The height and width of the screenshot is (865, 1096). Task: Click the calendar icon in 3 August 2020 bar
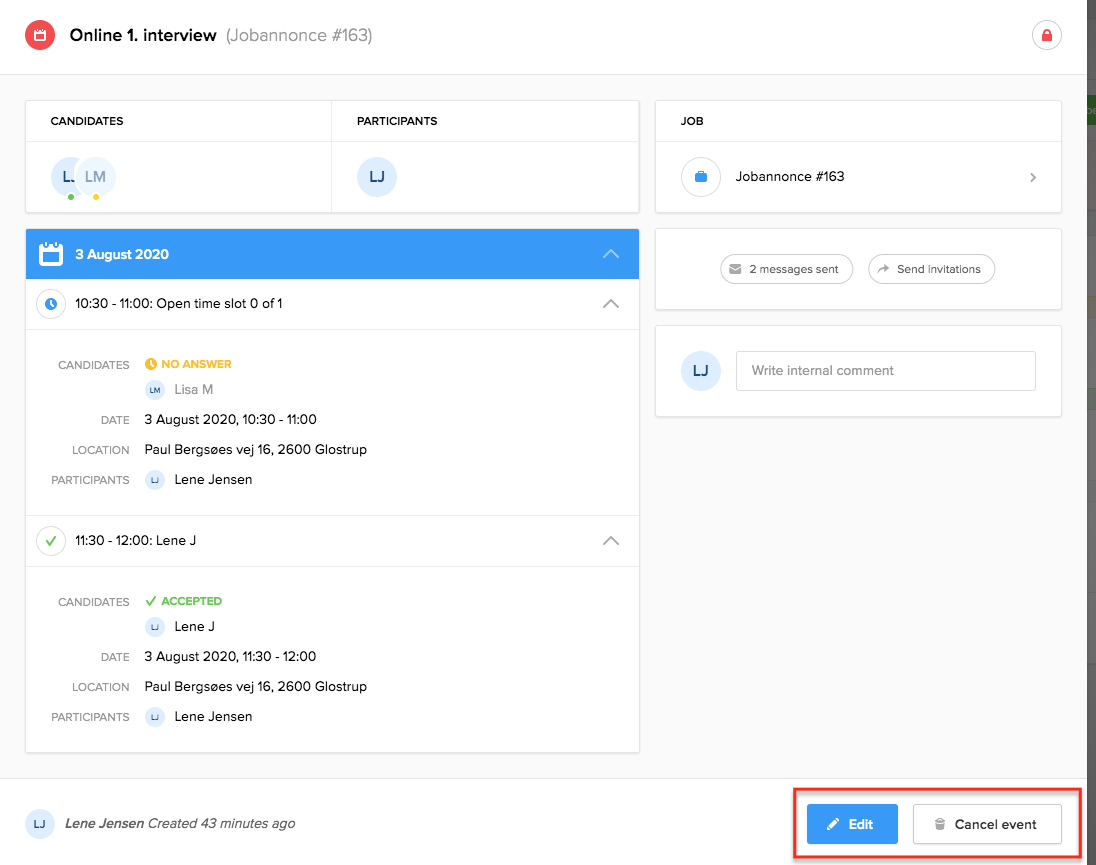coord(51,254)
